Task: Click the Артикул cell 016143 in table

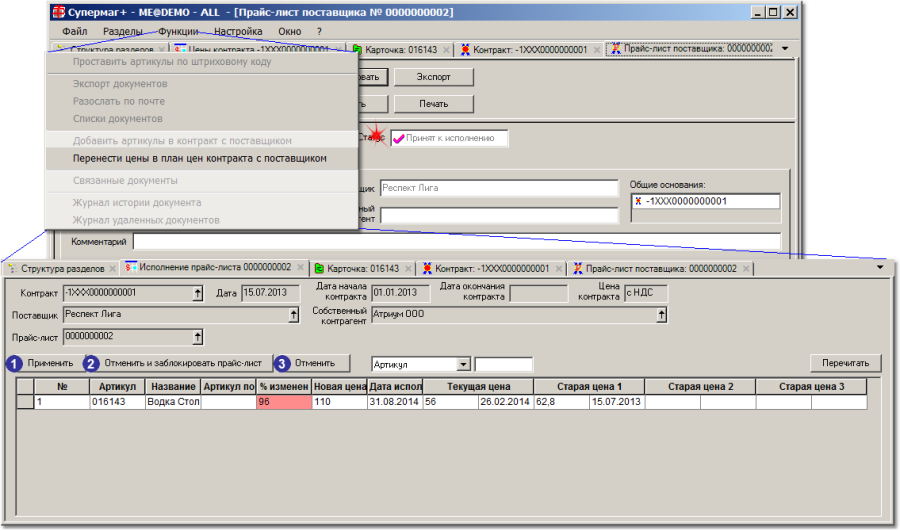Action: [117, 402]
